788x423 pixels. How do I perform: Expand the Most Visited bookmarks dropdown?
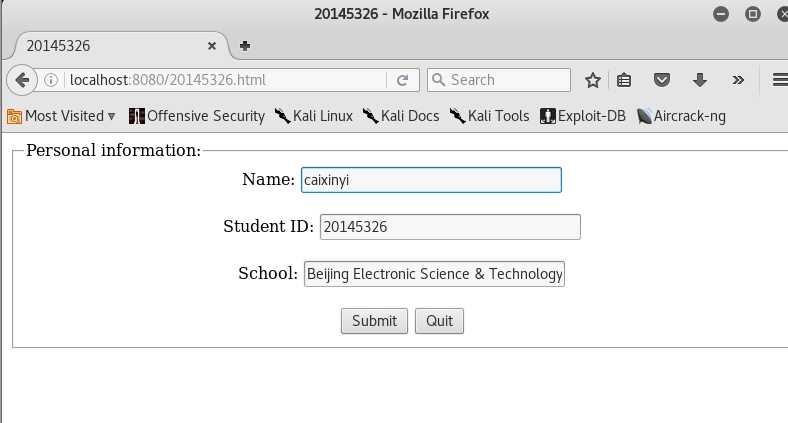click(62, 116)
